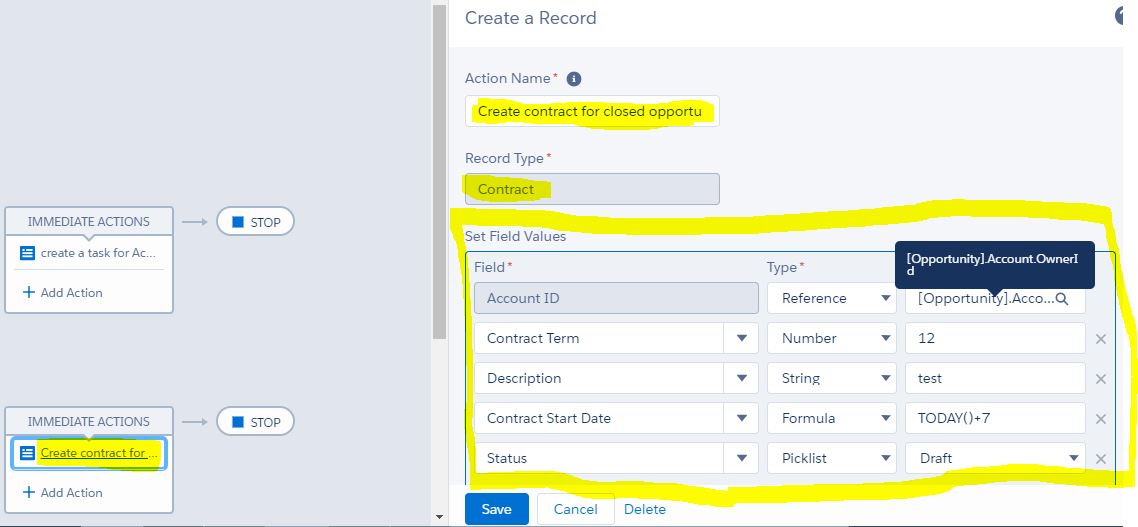Remove the Contract Term field row
This screenshot has width=1138, height=527.
(x=1101, y=339)
